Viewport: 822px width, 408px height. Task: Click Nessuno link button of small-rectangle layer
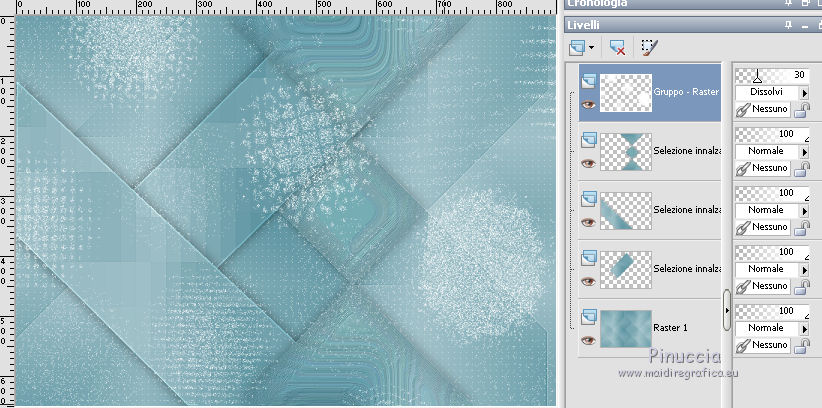click(x=764, y=286)
